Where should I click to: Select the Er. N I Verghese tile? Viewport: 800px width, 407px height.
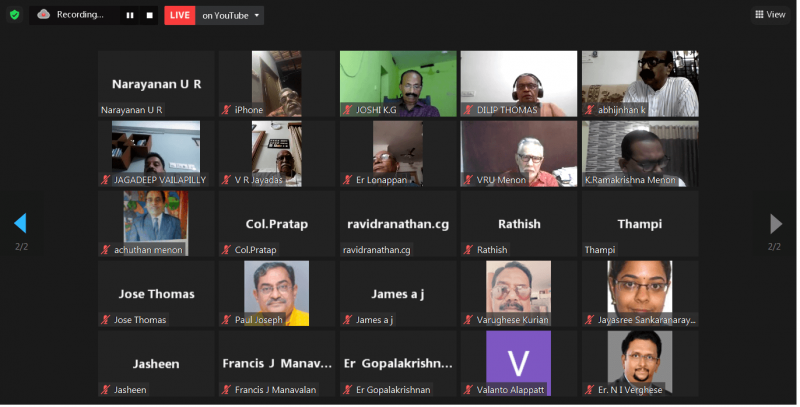pyautogui.click(x=640, y=364)
